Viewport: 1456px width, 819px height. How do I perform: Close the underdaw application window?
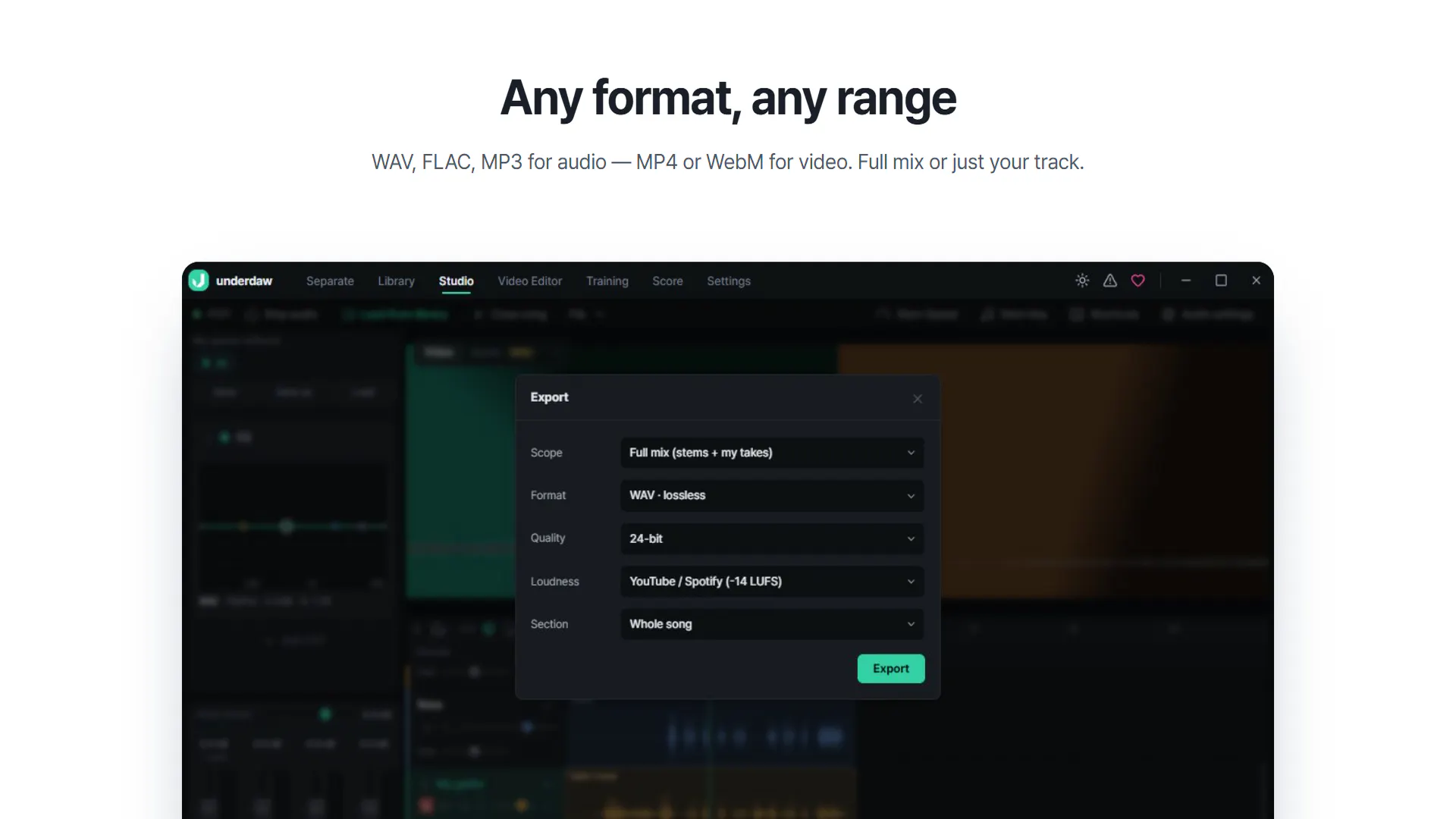[1257, 281]
